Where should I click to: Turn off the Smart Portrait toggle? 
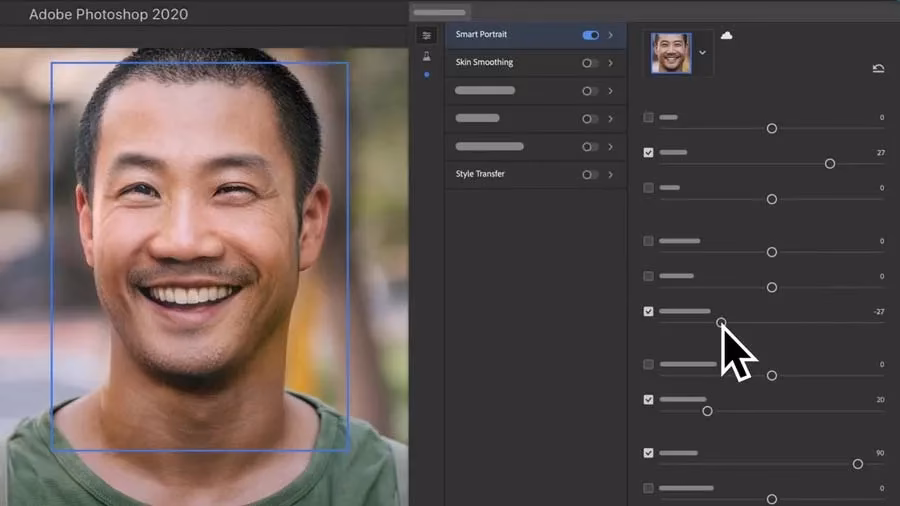click(x=590, y=35)
